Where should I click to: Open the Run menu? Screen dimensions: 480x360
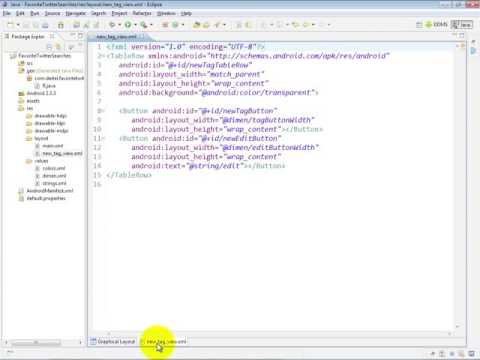pos(35,13)
